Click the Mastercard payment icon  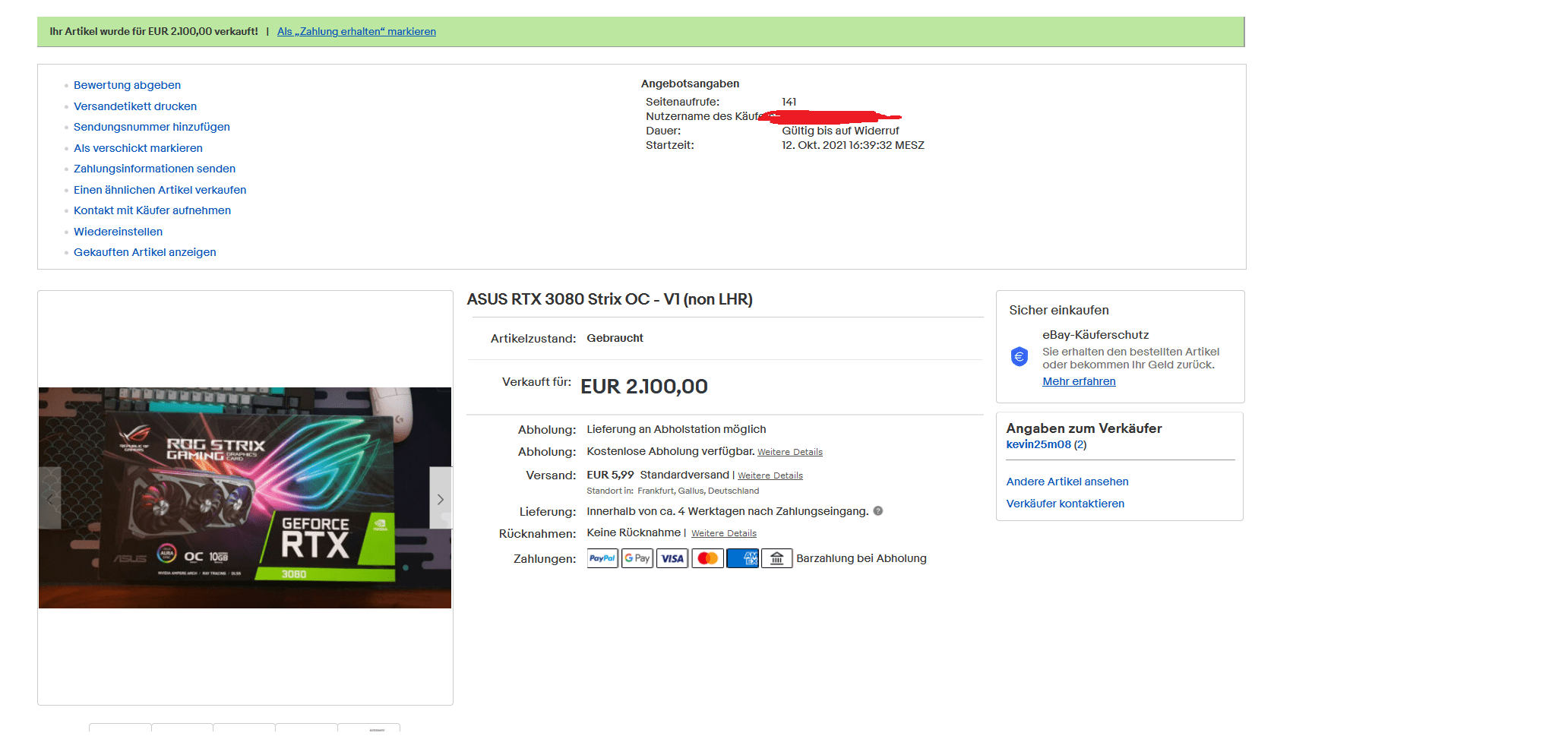[x=707, y=558]
